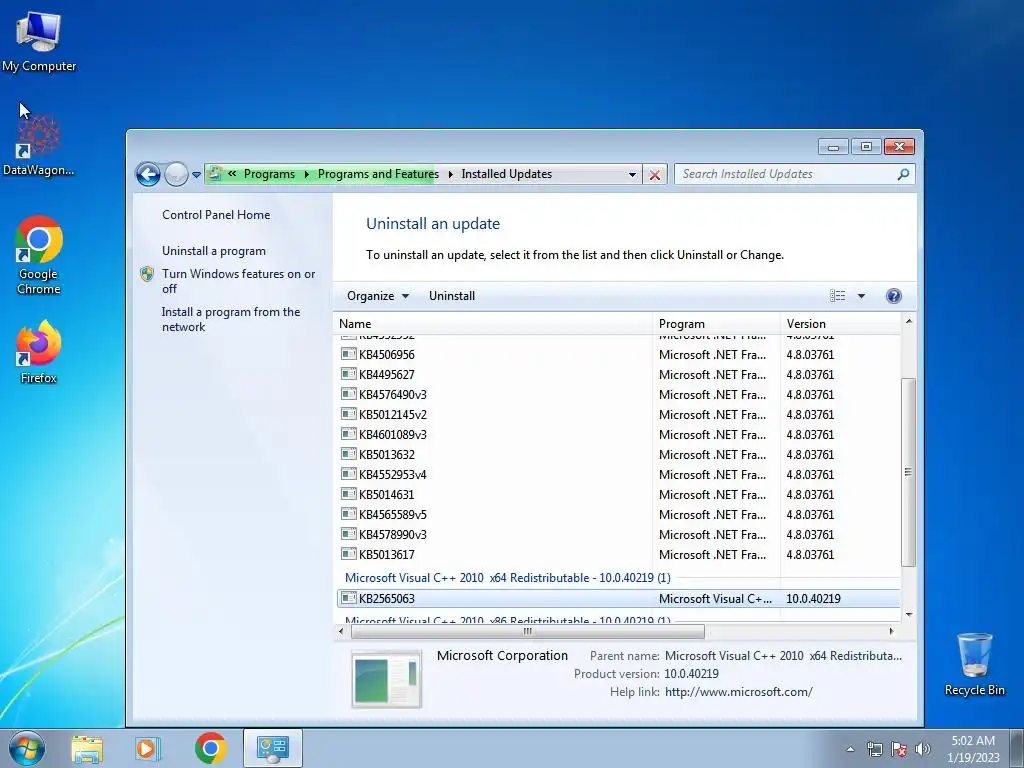The image size is (1024, 768).
Task: Click the search magnifier icon
Action: 903,174
